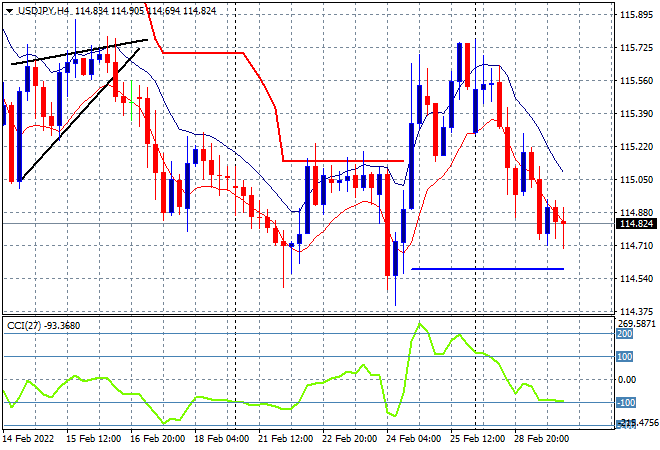Click the 114.540 price axis label

pyautogui.click(x=636, y=278)
